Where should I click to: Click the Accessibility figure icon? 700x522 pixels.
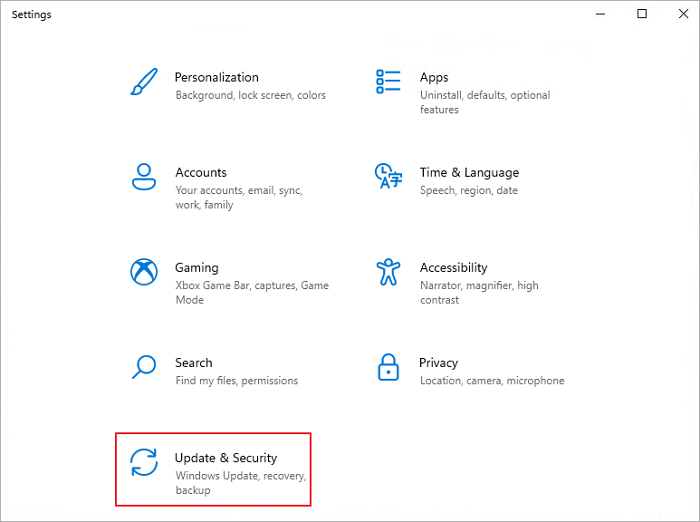[388, 272]
